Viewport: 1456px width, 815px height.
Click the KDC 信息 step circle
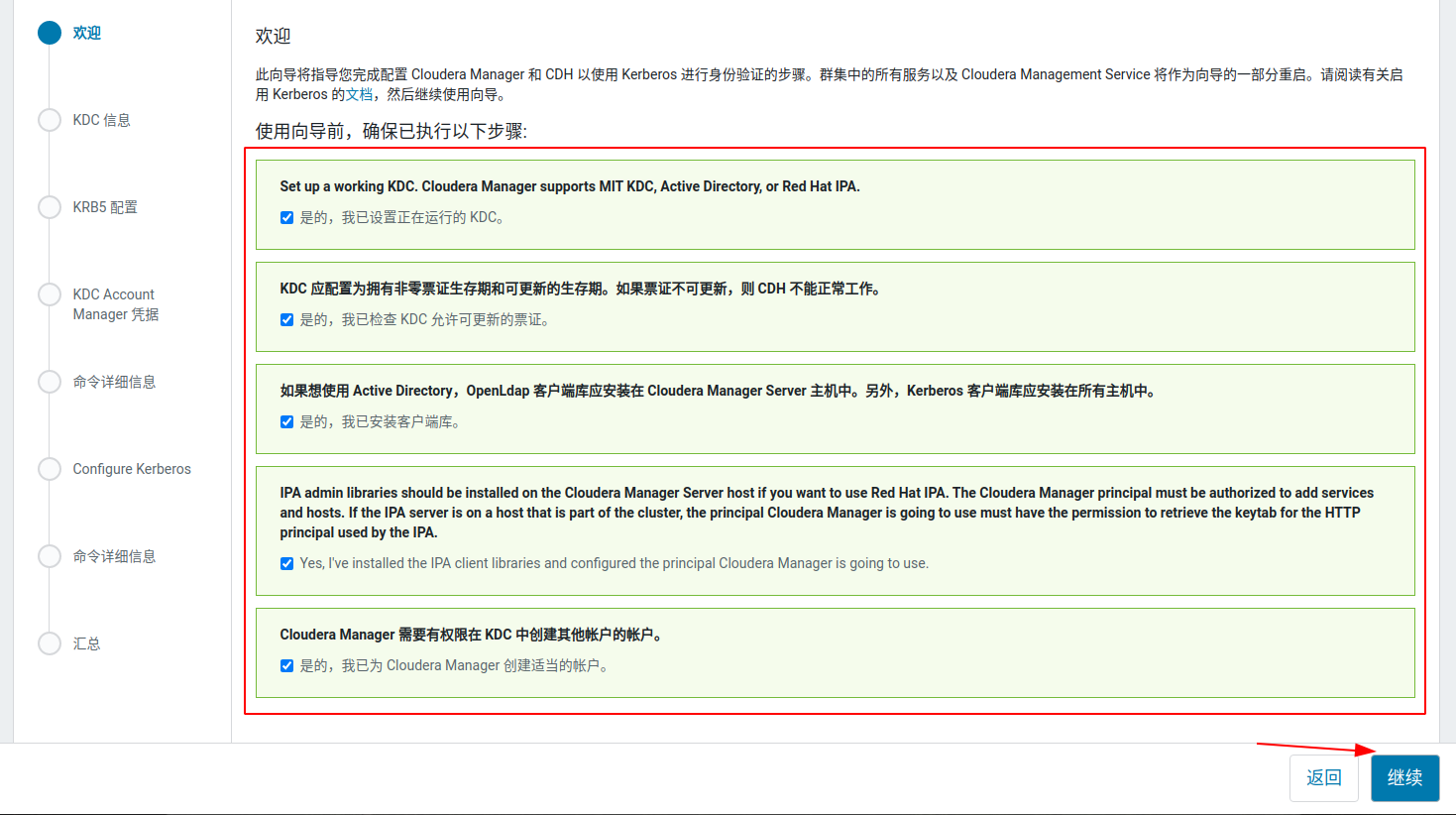tap(50, 120)
